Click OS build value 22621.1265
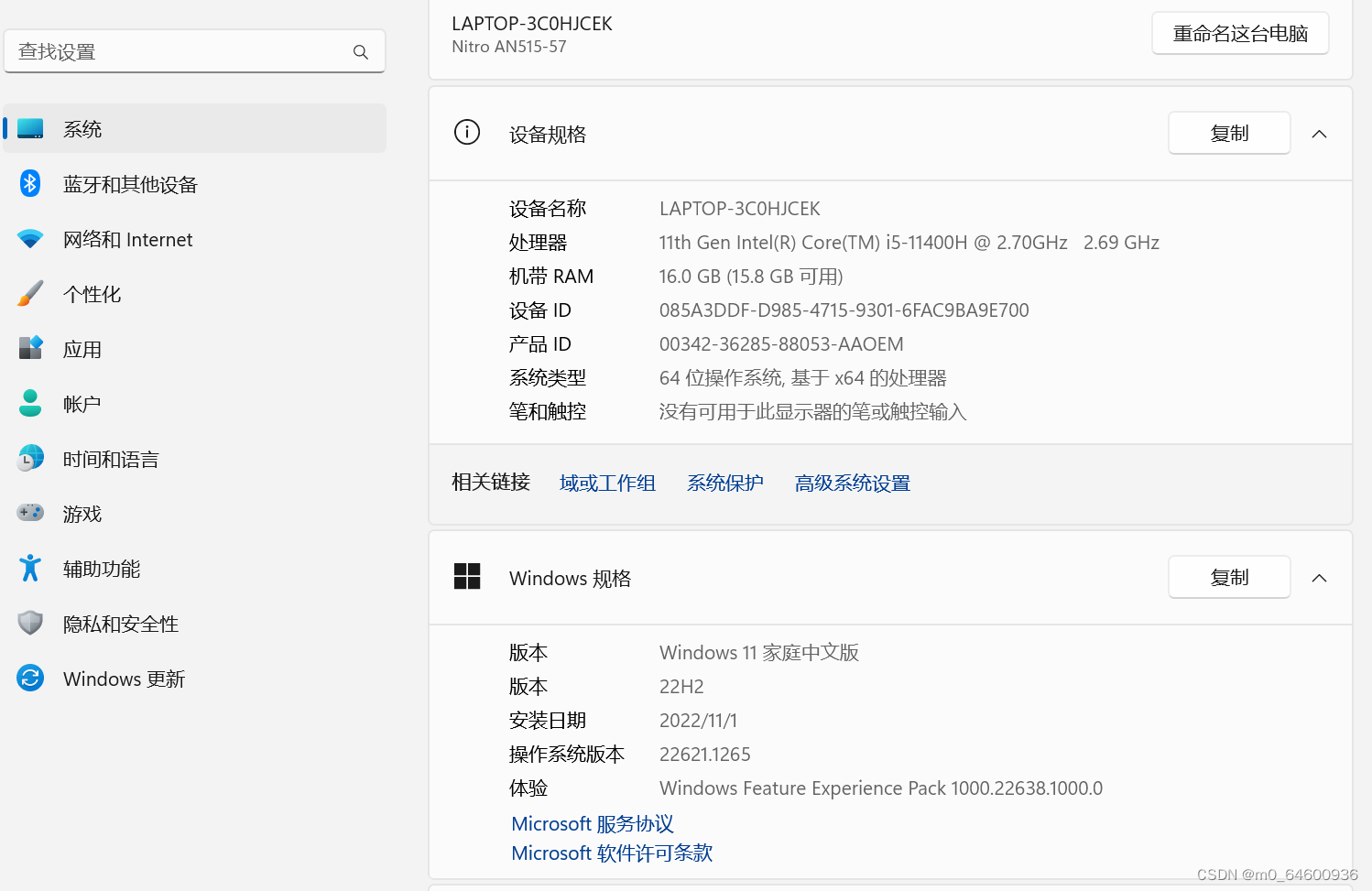 705,755
